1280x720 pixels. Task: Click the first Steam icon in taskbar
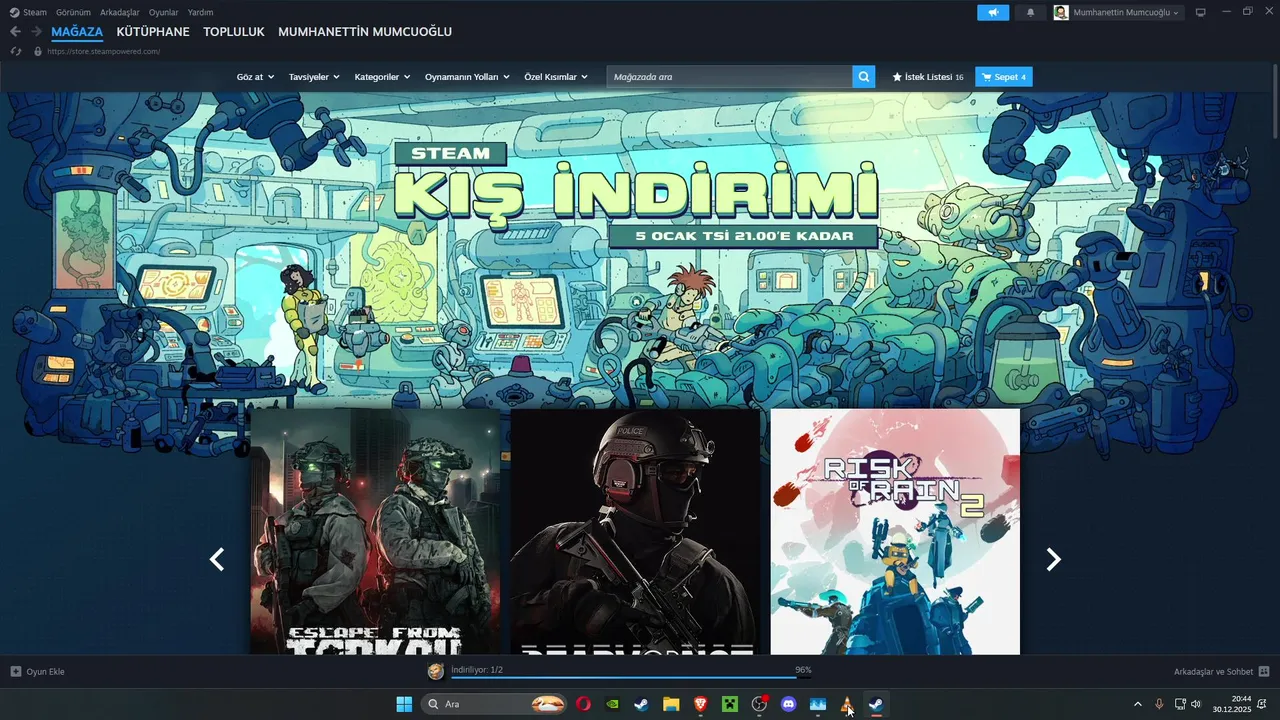click(641, 704)
